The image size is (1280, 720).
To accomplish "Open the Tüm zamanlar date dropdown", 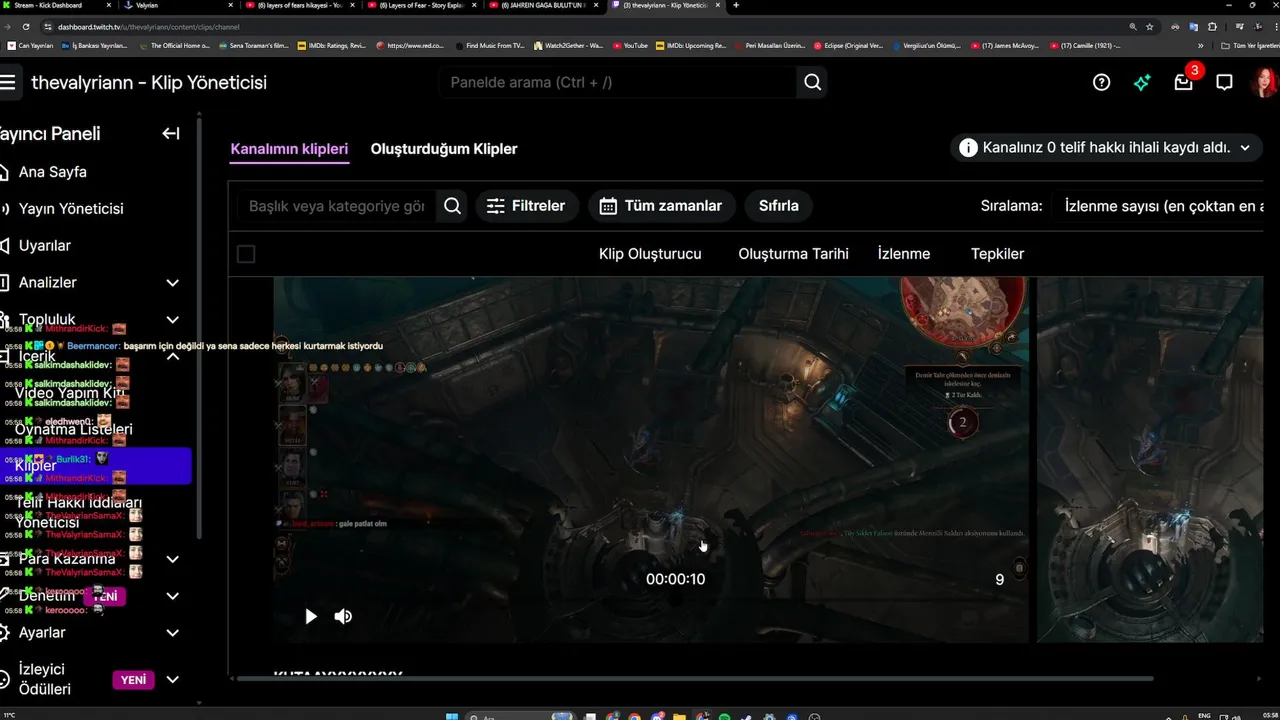I will click(x=661, y=206).
